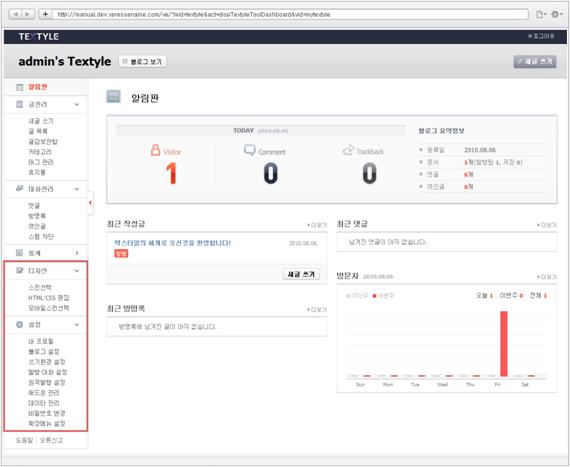570x467 pixels.
Task: Collapse the sidebar with the red arrow handle
Action: tap(90, 203)
